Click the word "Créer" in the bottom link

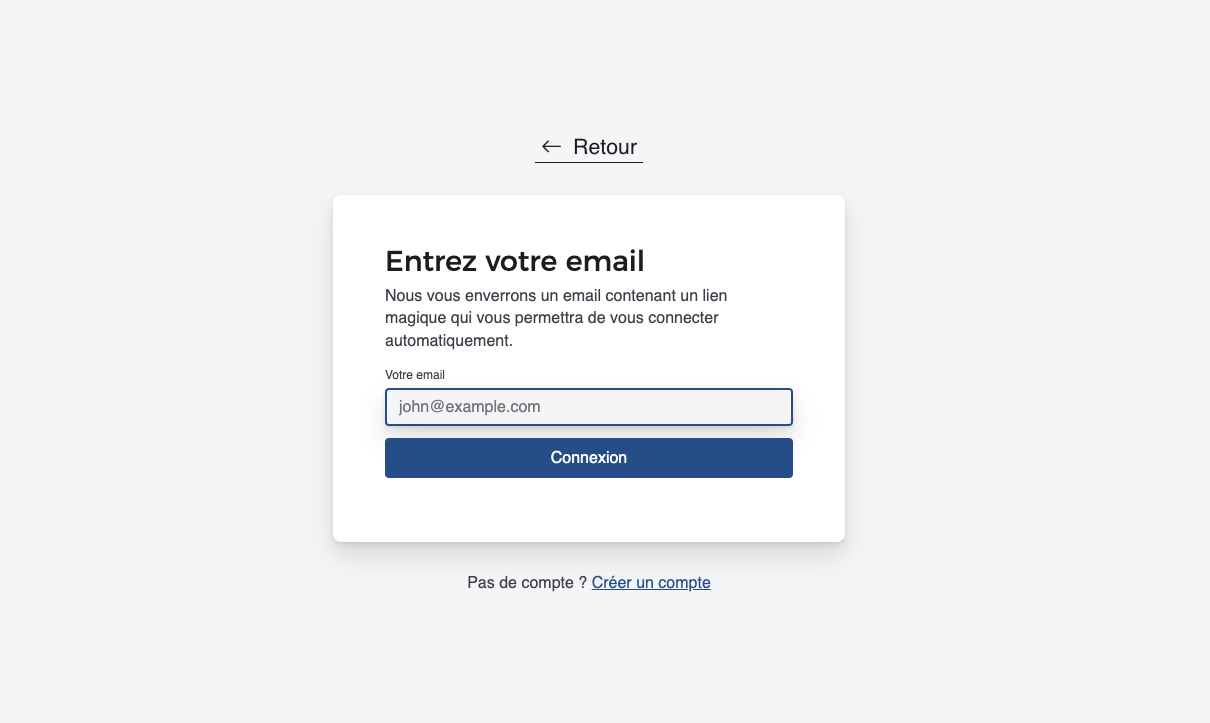coord(612,582)
